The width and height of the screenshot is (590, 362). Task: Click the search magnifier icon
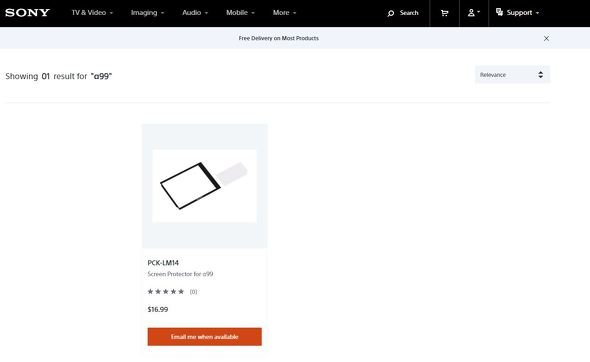pos(391,13)
